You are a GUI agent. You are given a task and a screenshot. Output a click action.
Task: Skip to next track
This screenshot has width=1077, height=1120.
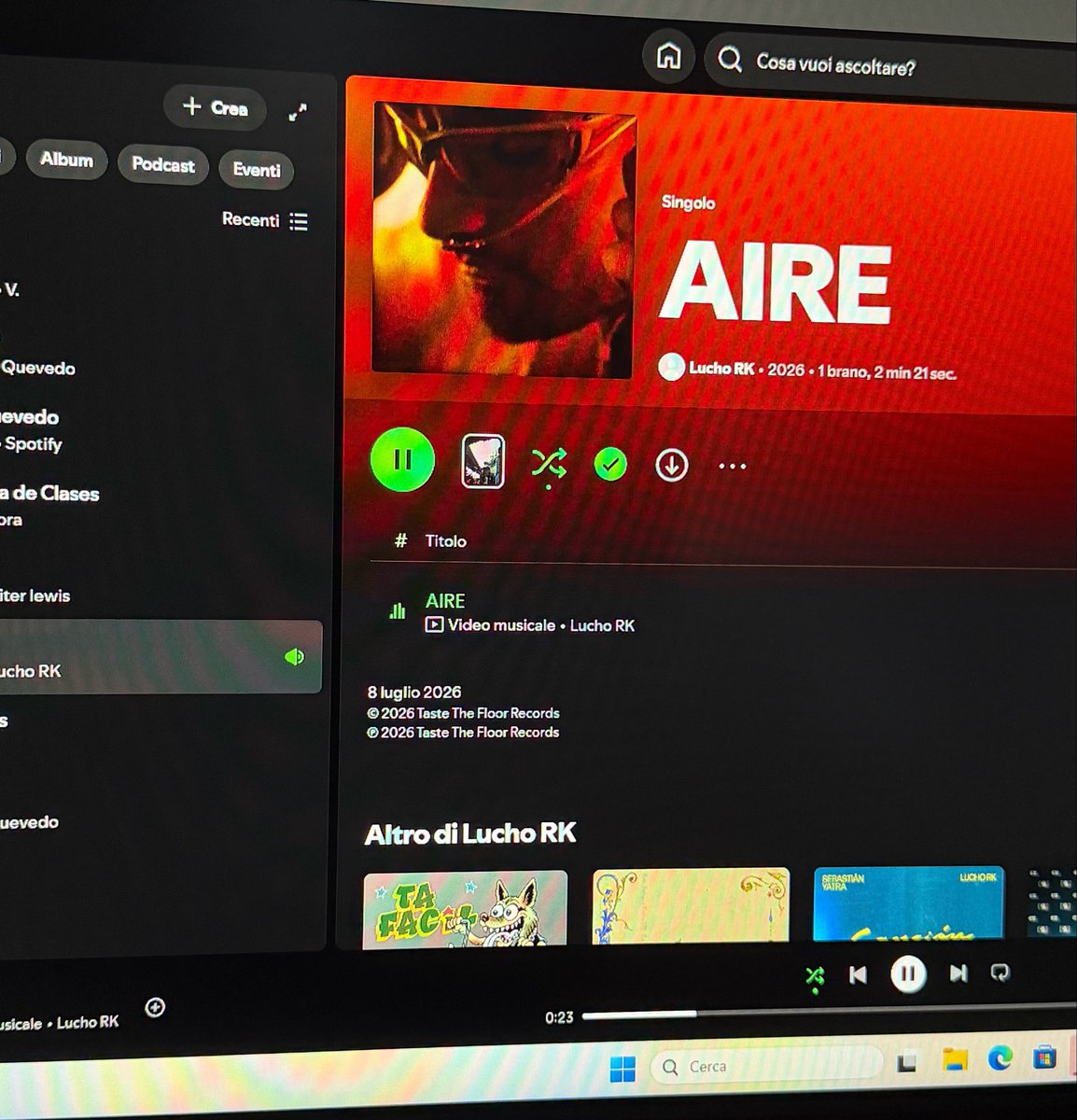click(958, 973)
